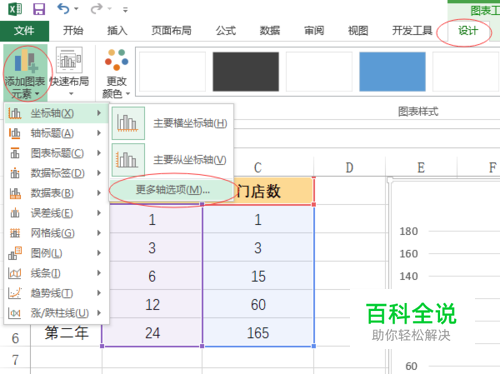Select the dark gray chart style thumbnail

pyautogui.click(x=246, y=72)
